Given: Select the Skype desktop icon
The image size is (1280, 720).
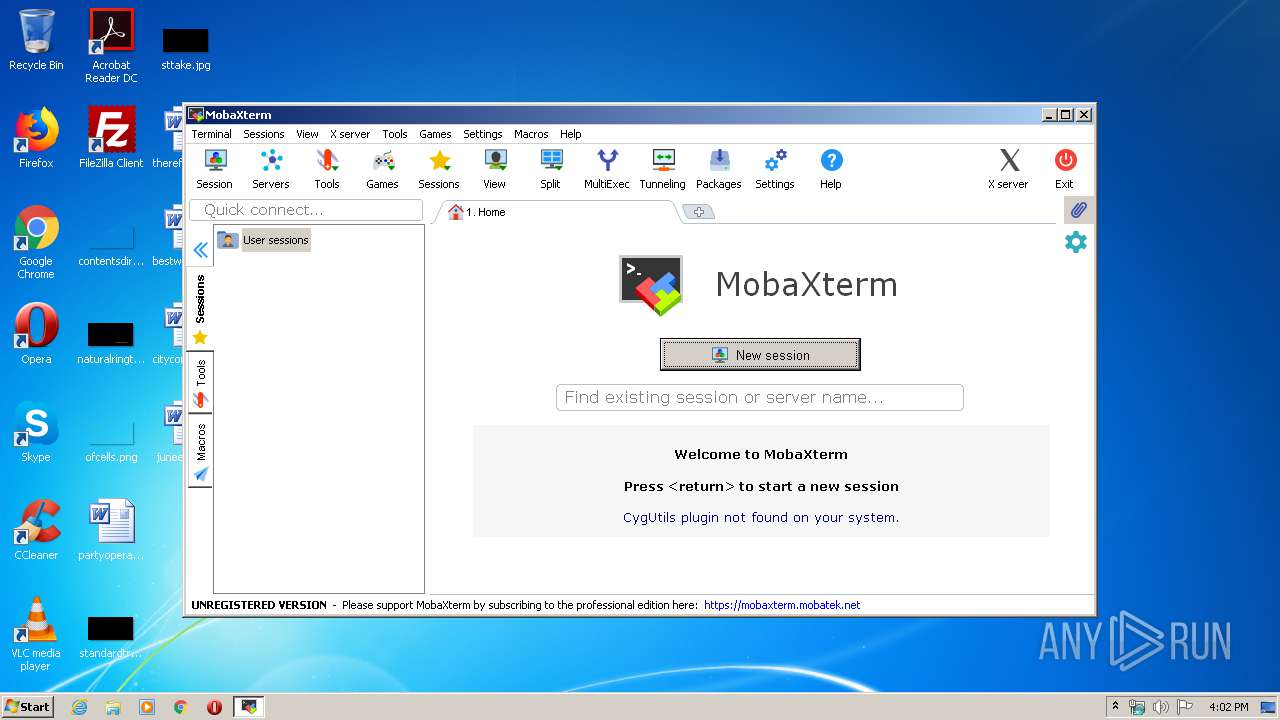Looking at the screenshot, I should 36,432.
